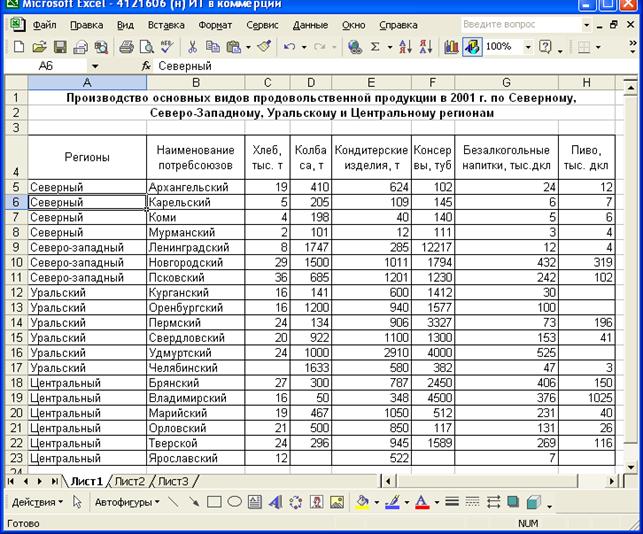The width and height of the screenshot is (643, 534).
Task: Click the Введите вопрос help box
Action: point(516,22)
